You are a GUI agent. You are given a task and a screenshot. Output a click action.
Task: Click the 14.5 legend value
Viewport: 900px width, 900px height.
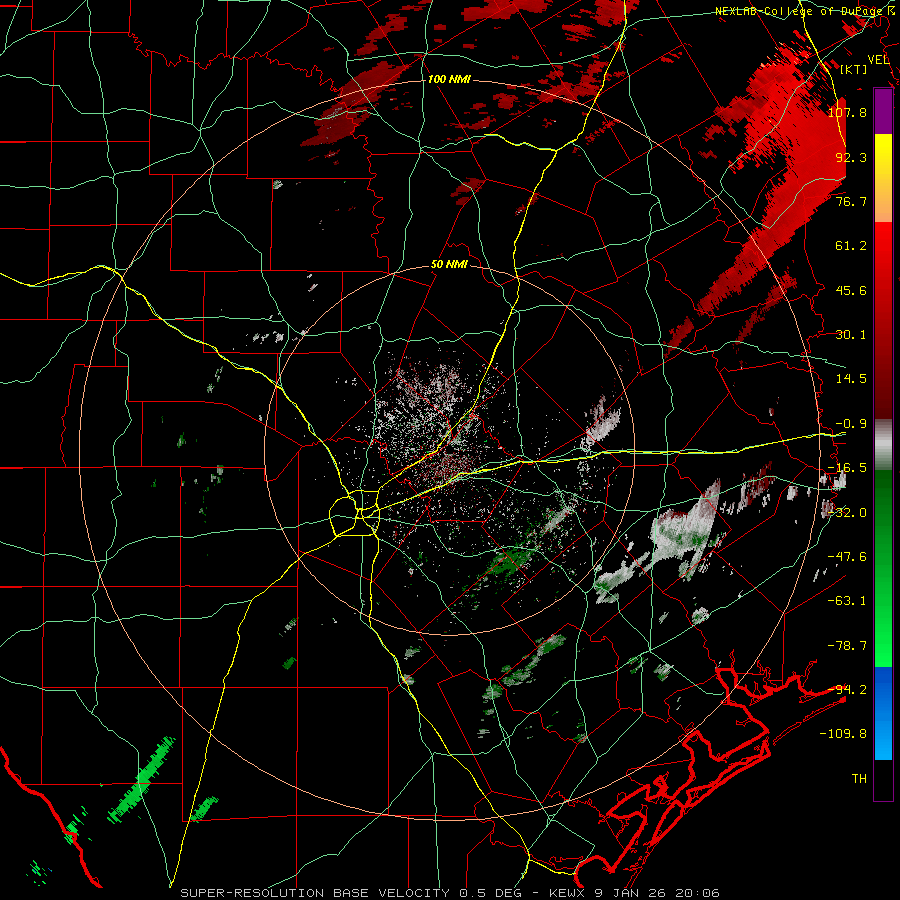coord(851,379)
